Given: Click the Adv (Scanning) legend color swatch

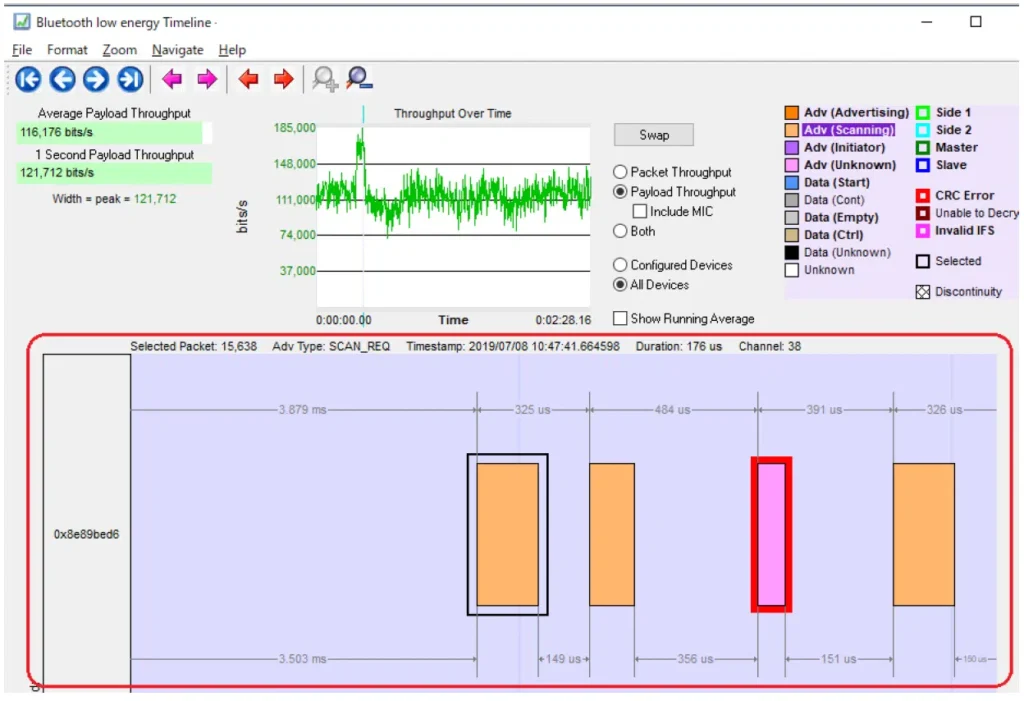Looking at the screenshot, I should coord(792,130).
